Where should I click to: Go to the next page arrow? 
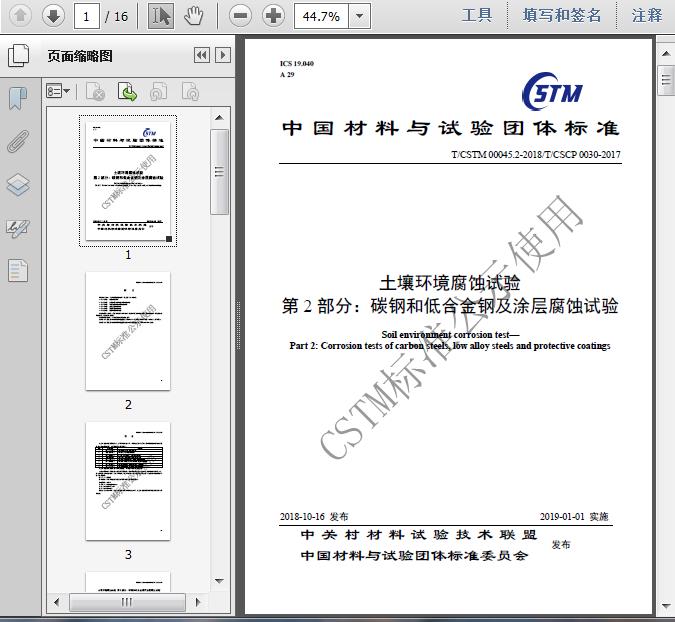pyautogui.click(x=53, y=15)
